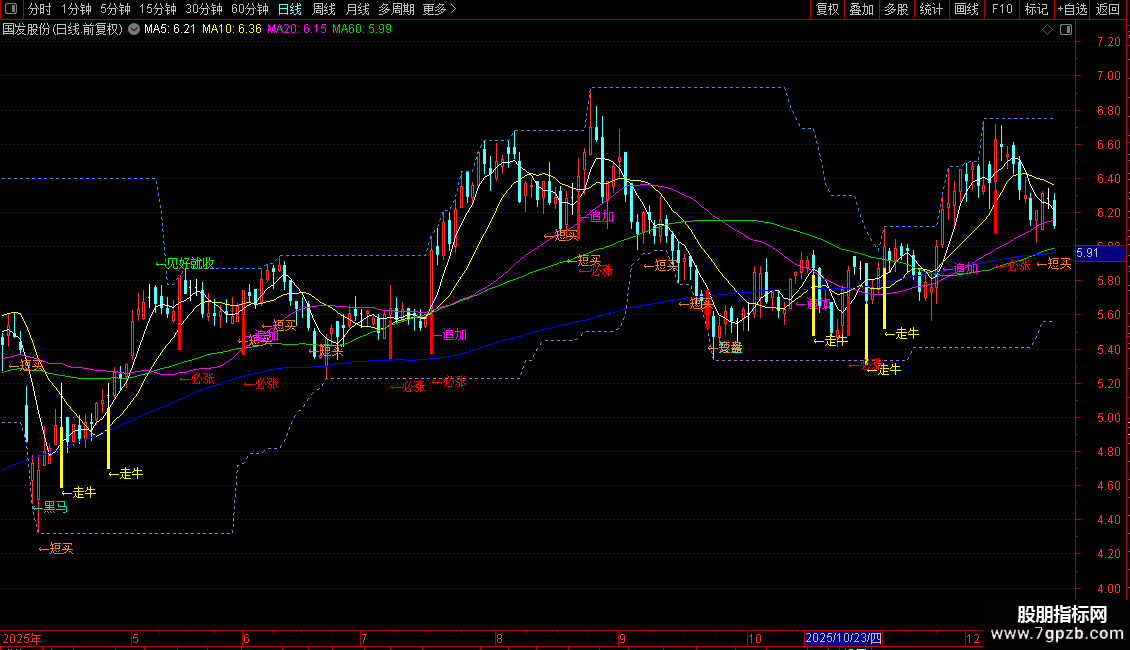Click the 返回 back button
Screen dimensions: 1130x650
coord(1108,9)
